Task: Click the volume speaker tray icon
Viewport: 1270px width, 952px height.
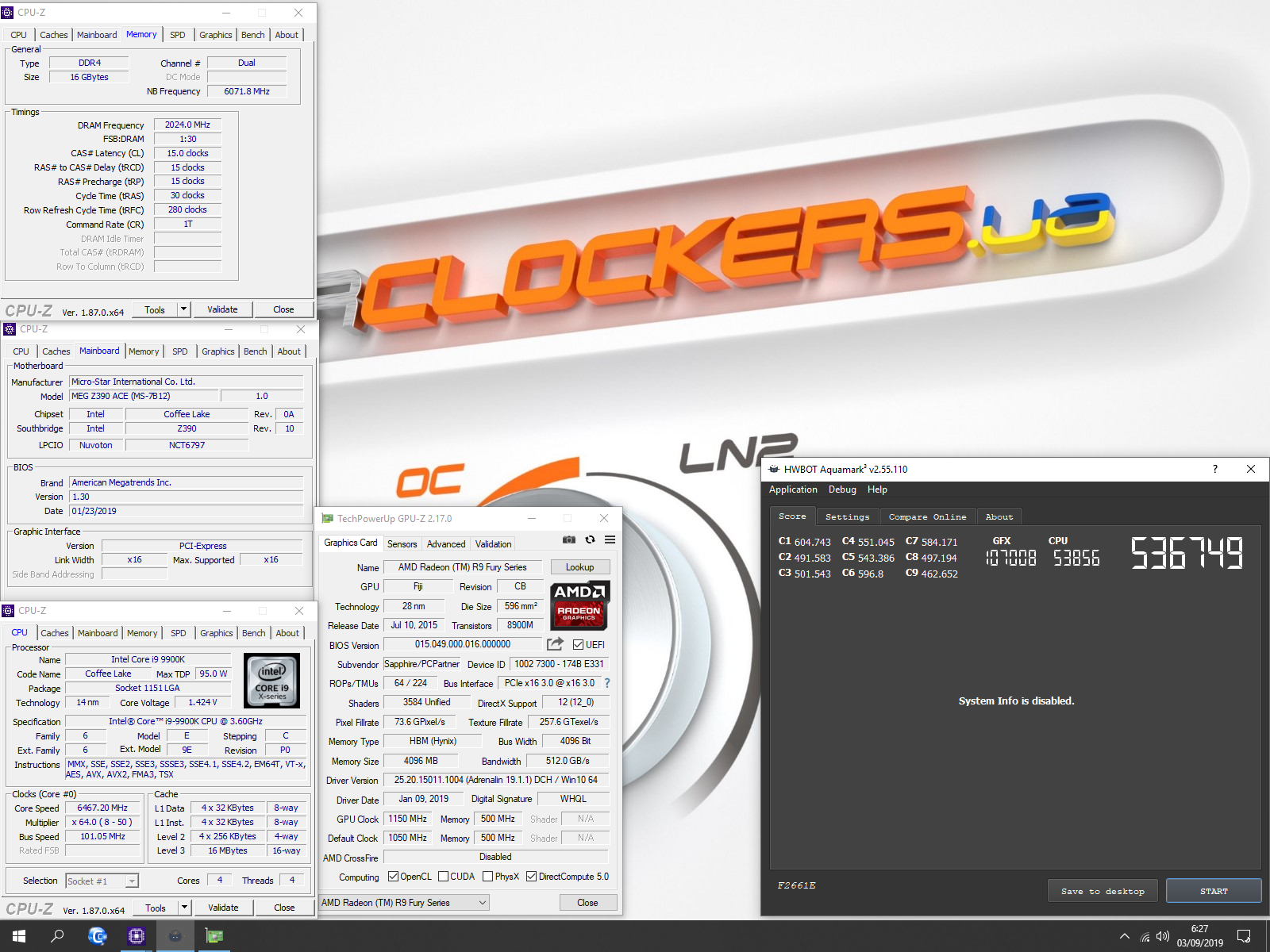Action: point(1163,937)
